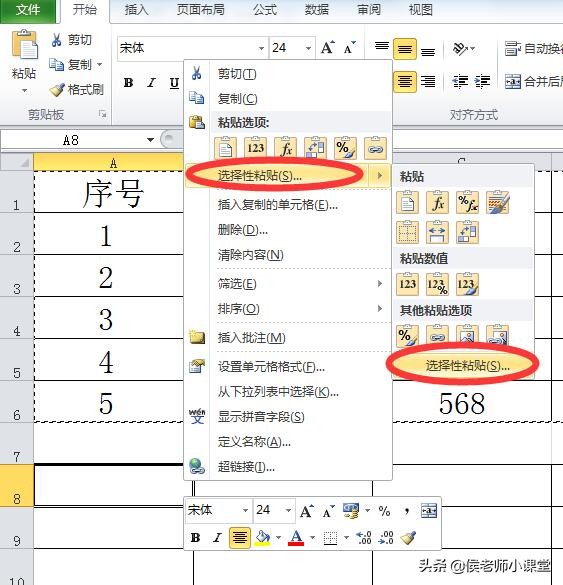Open the clipboard group dialog launcher

[x=102, y=114]
